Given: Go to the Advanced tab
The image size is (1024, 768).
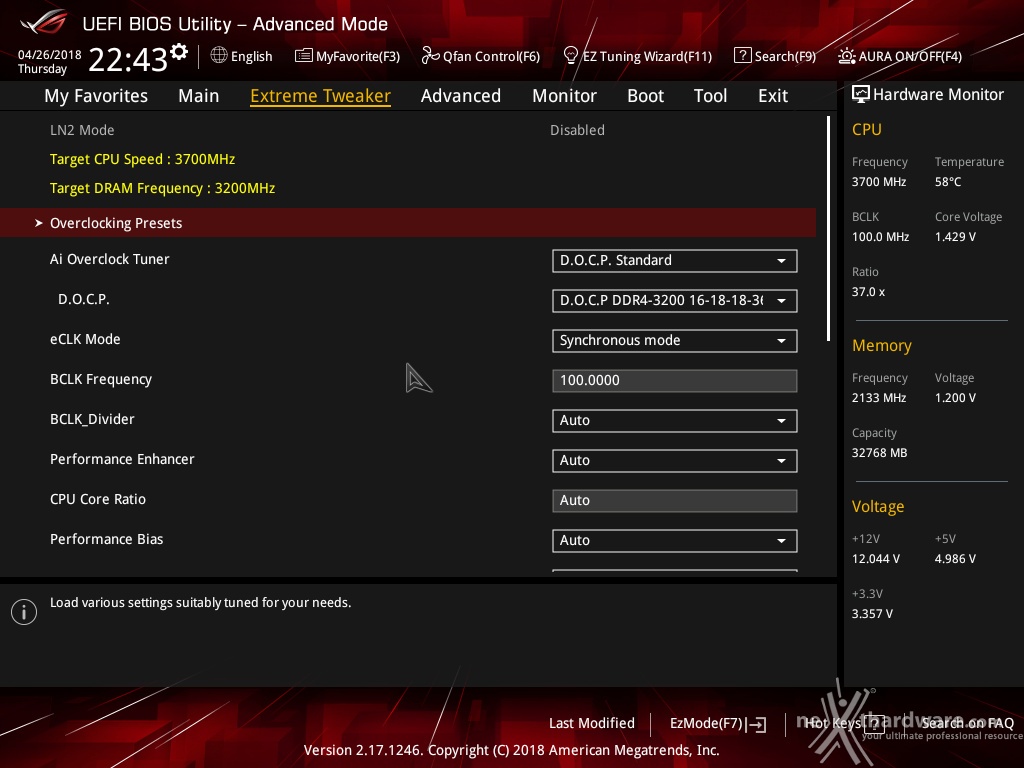Looking at the screenshot, I should tap(461, 96).
